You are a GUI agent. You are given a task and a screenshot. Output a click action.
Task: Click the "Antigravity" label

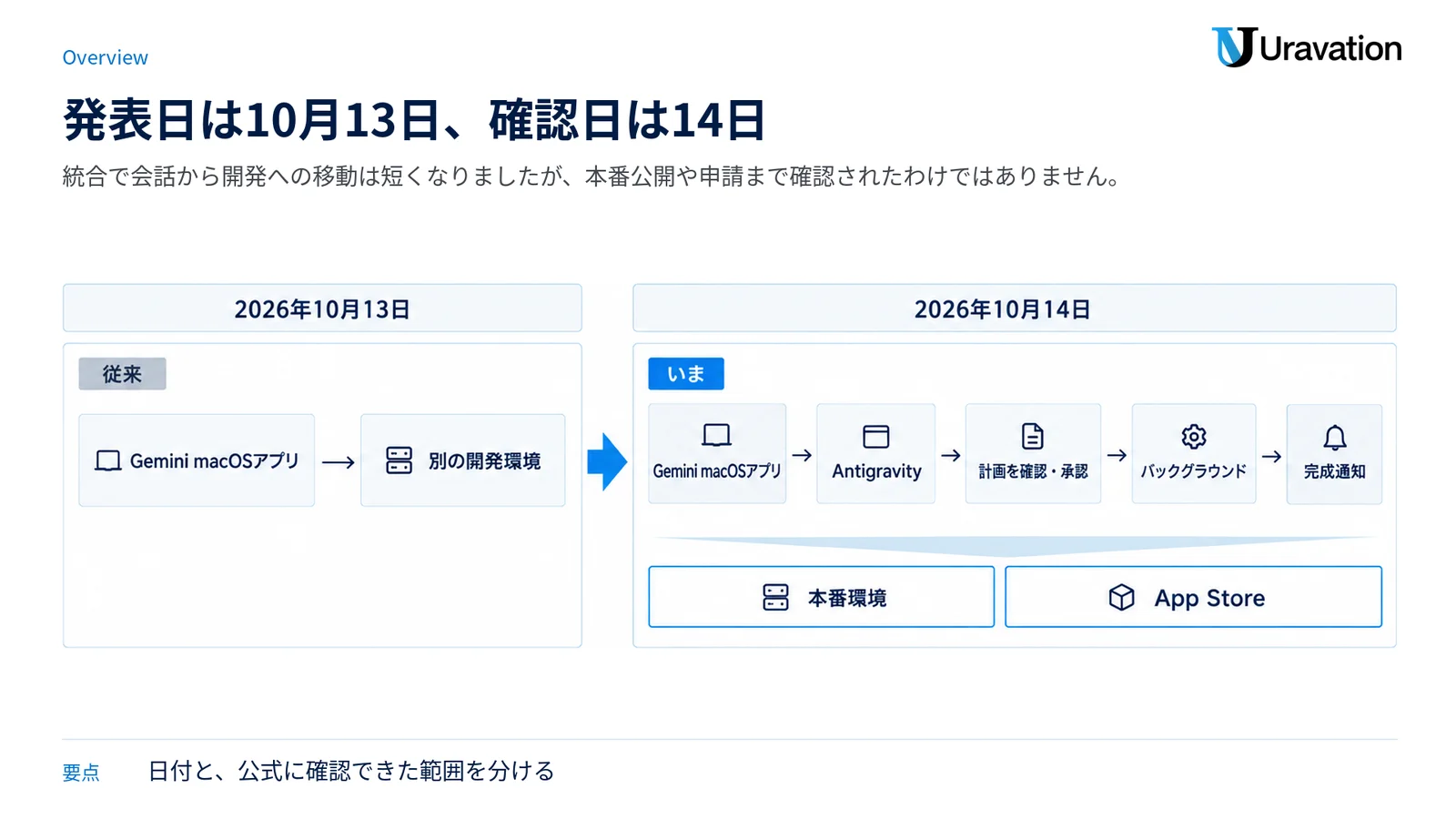coord(876,471)
